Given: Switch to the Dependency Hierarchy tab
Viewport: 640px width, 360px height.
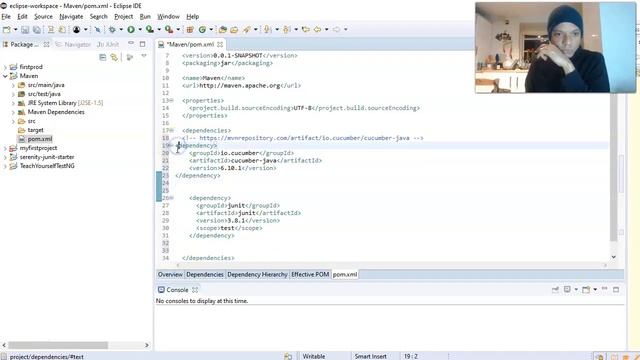Looking at the screenshot, I should [x=257, y=275].
